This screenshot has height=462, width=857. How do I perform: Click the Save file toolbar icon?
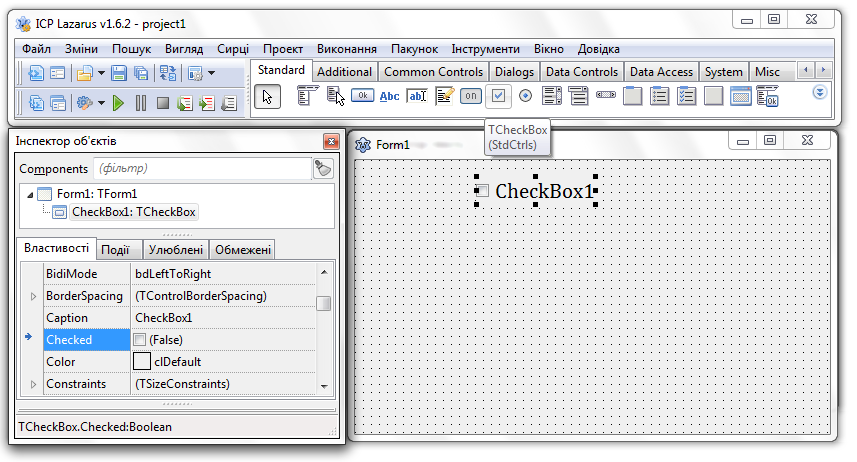pos(119,73)
